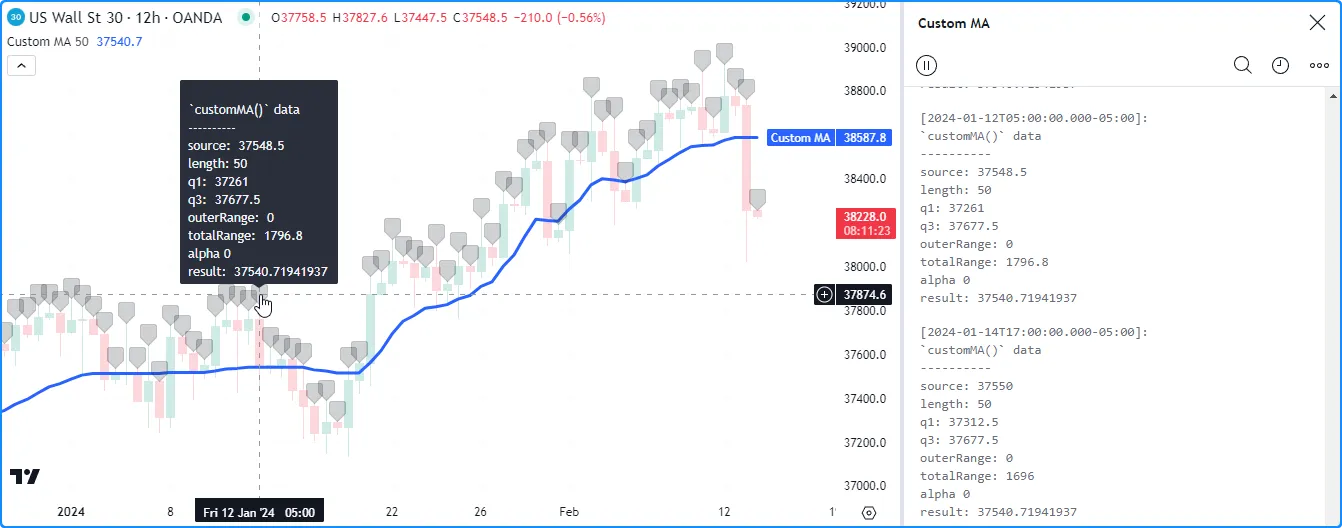Click the TradingView logo on chart
The height and width of the screenshot is (528, 1342).
tap(25, 476)
